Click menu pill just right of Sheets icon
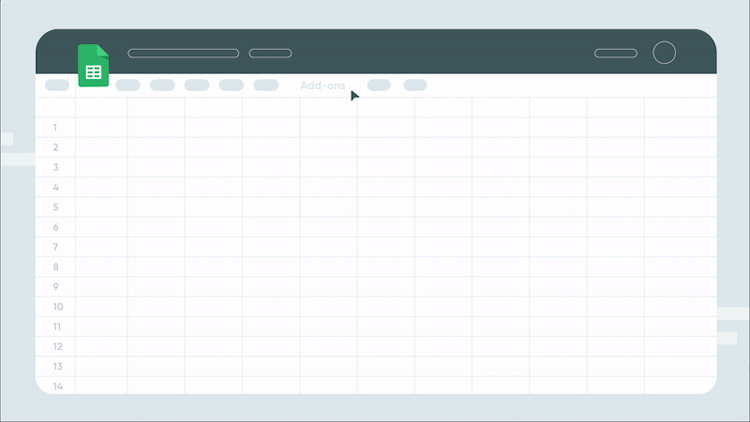This screenshot has width=750, height=422. 128,85
